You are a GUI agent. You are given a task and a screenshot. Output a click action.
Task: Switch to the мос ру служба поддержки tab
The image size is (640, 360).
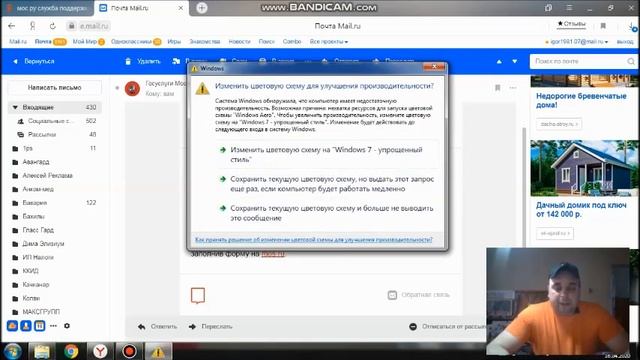[x=47, y=8]
